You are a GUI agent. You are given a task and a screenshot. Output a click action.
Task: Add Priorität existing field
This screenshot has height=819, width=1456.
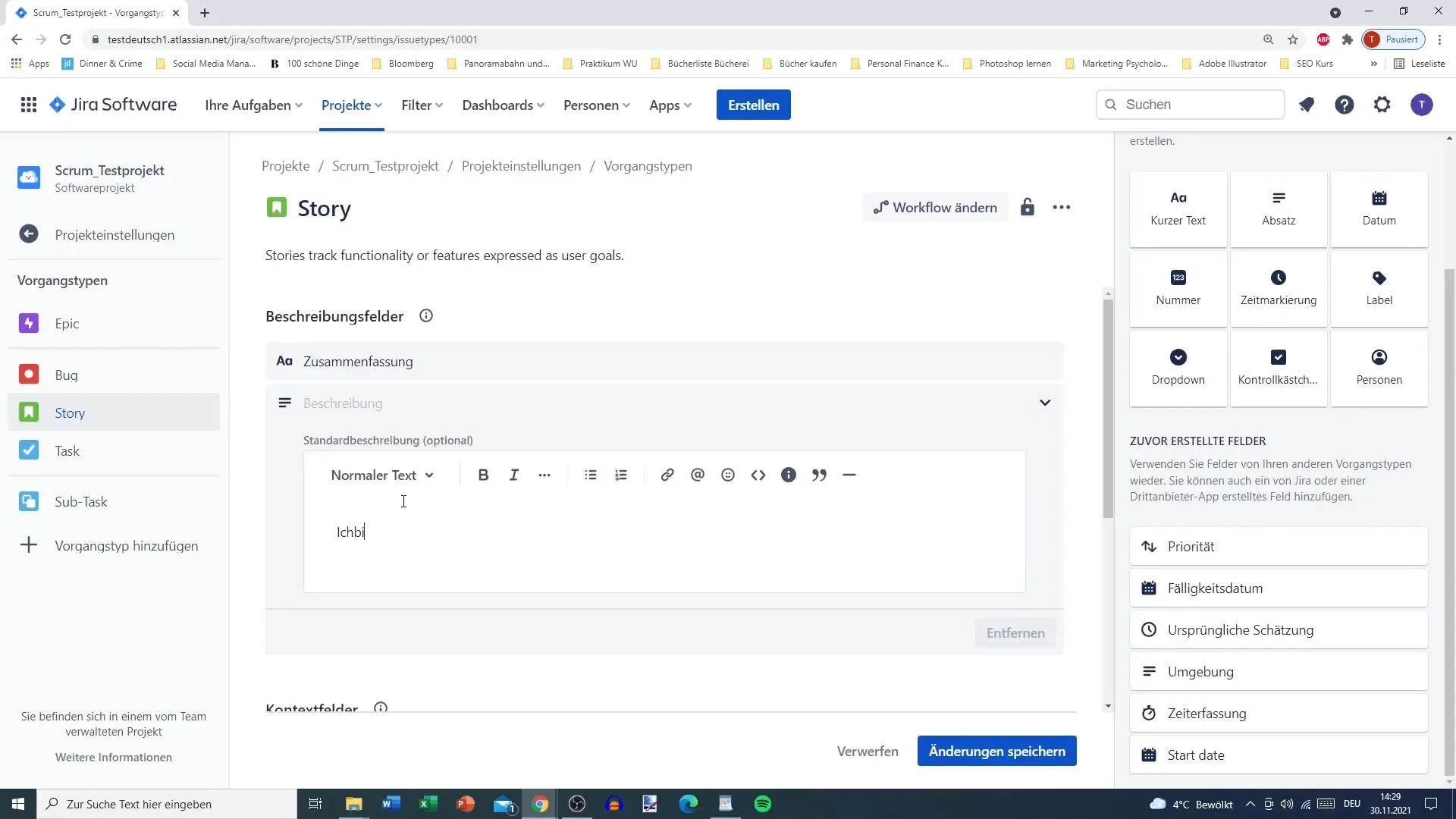coord(1279,546)
